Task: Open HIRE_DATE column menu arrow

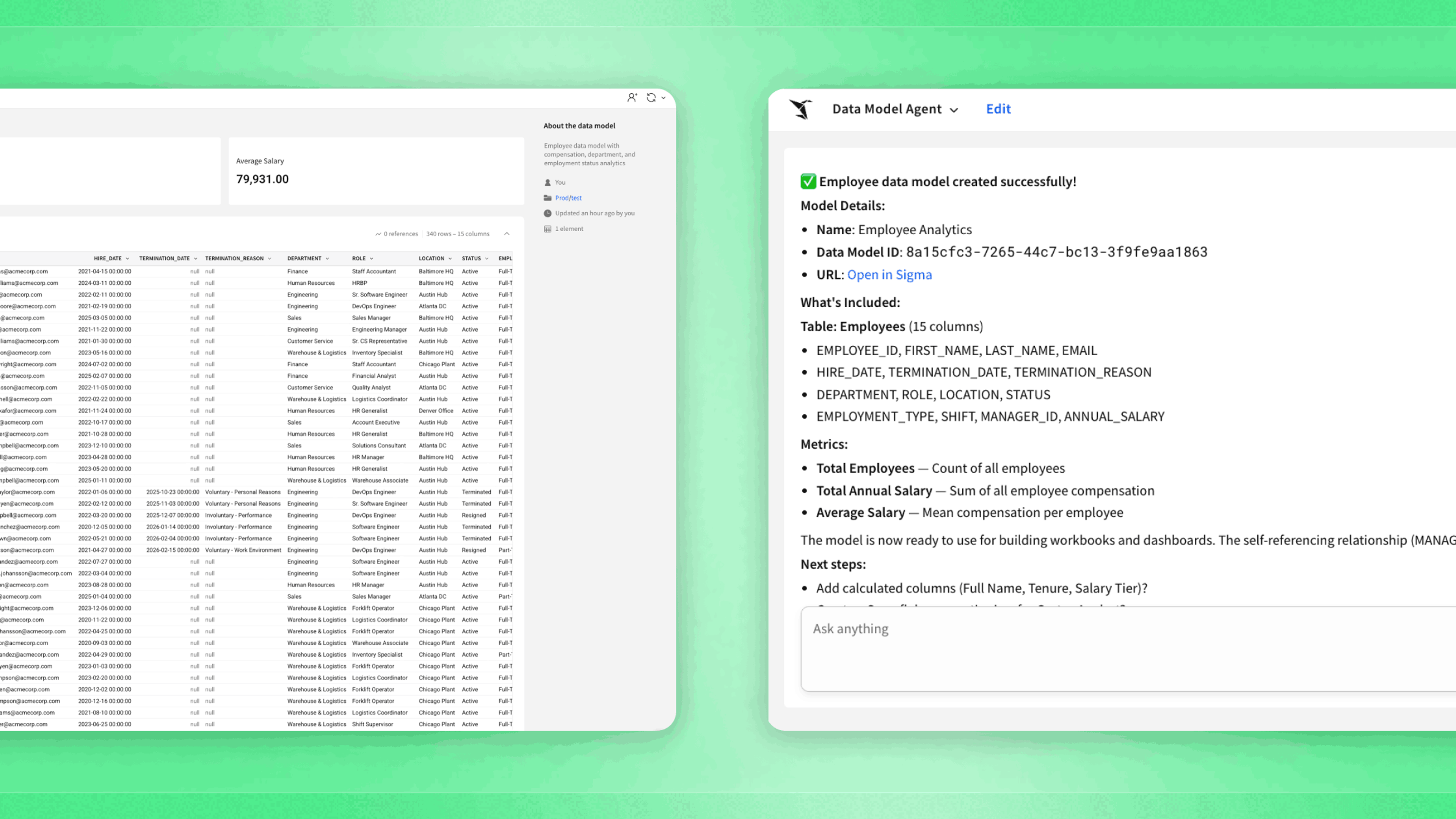Action: coord(127,259)
